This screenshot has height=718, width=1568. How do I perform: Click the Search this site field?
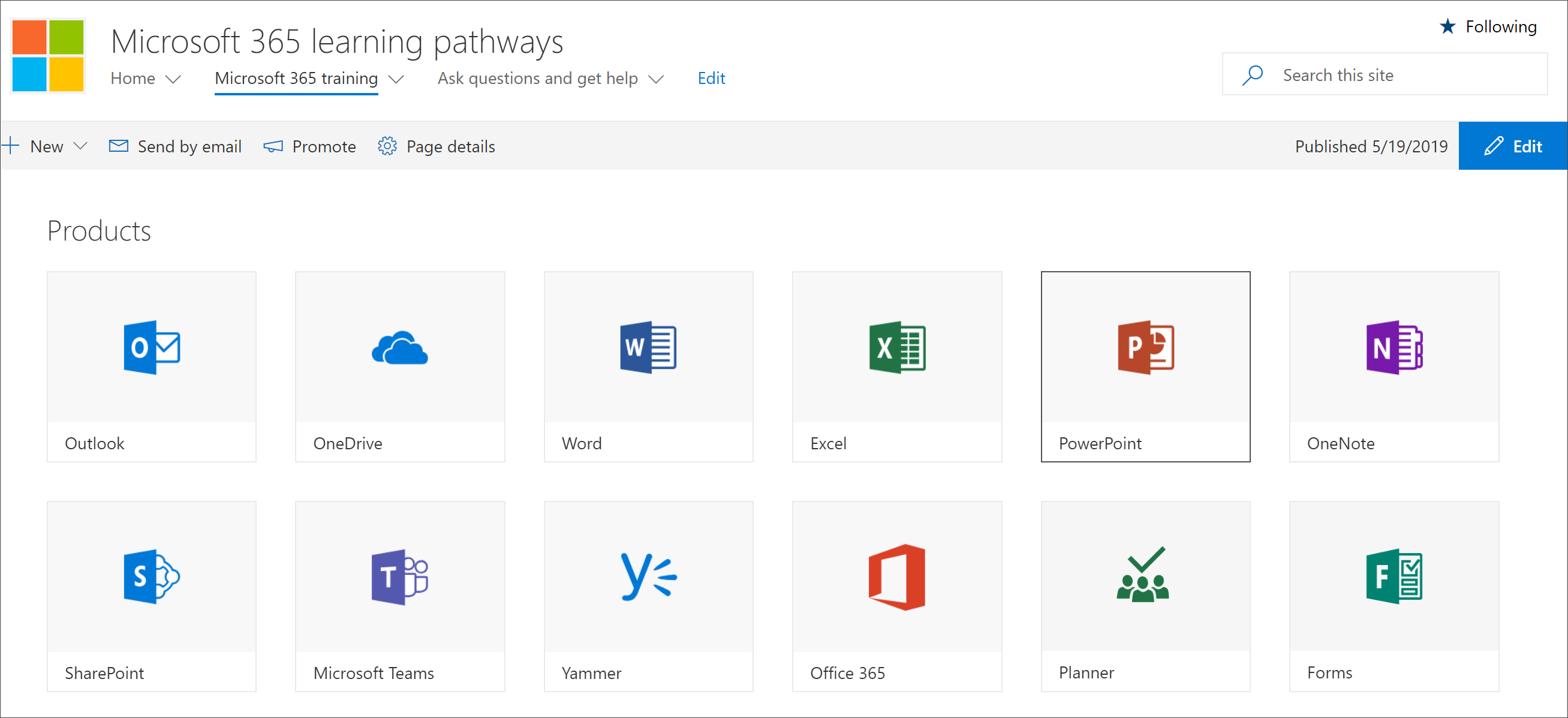(x=1384, y=74)
